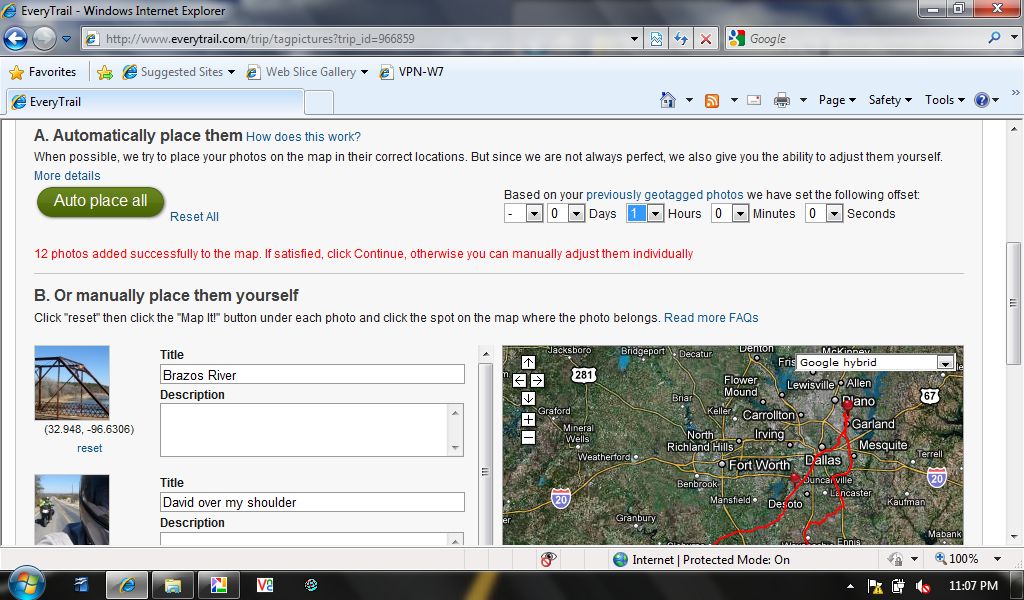Click the 'Brazos River' title field
This screenshot has width=1024, height=600.
click(312, 375)
